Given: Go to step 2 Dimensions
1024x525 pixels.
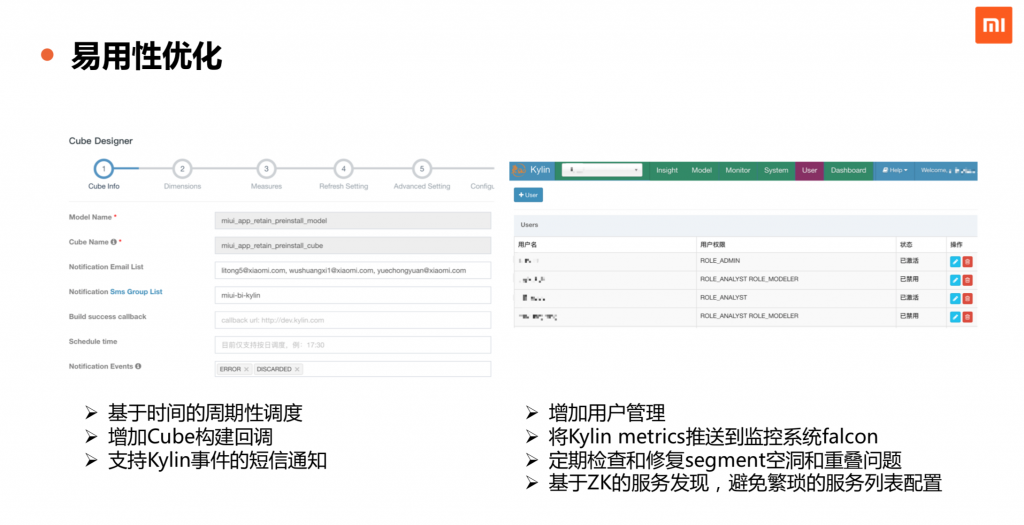Looking at the screenshot, I should coord(182,170).
